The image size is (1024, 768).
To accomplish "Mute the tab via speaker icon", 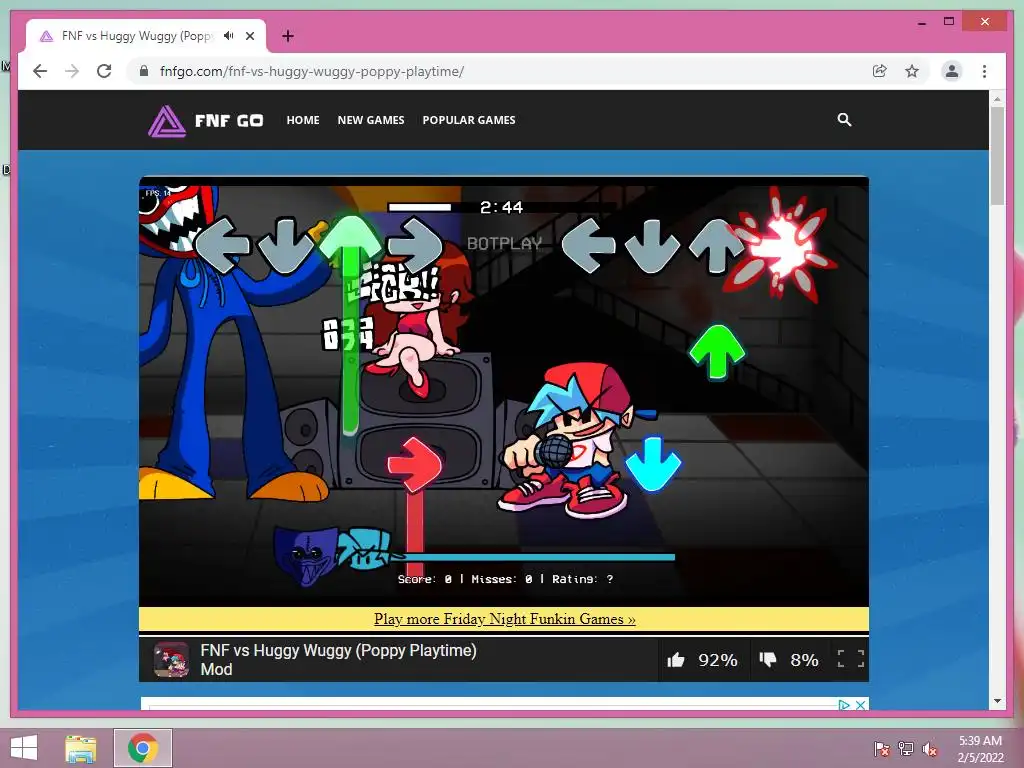I will click(x=228, y=36).
